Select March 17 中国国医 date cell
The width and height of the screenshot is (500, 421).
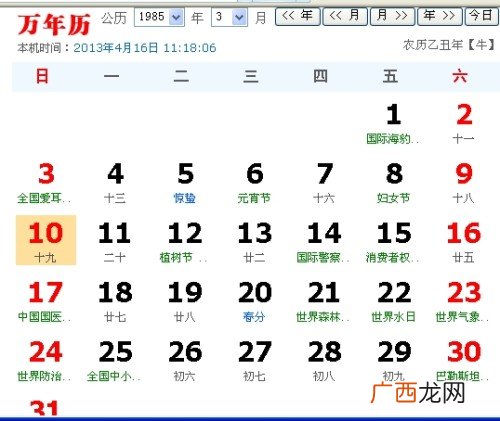point(46,300)
